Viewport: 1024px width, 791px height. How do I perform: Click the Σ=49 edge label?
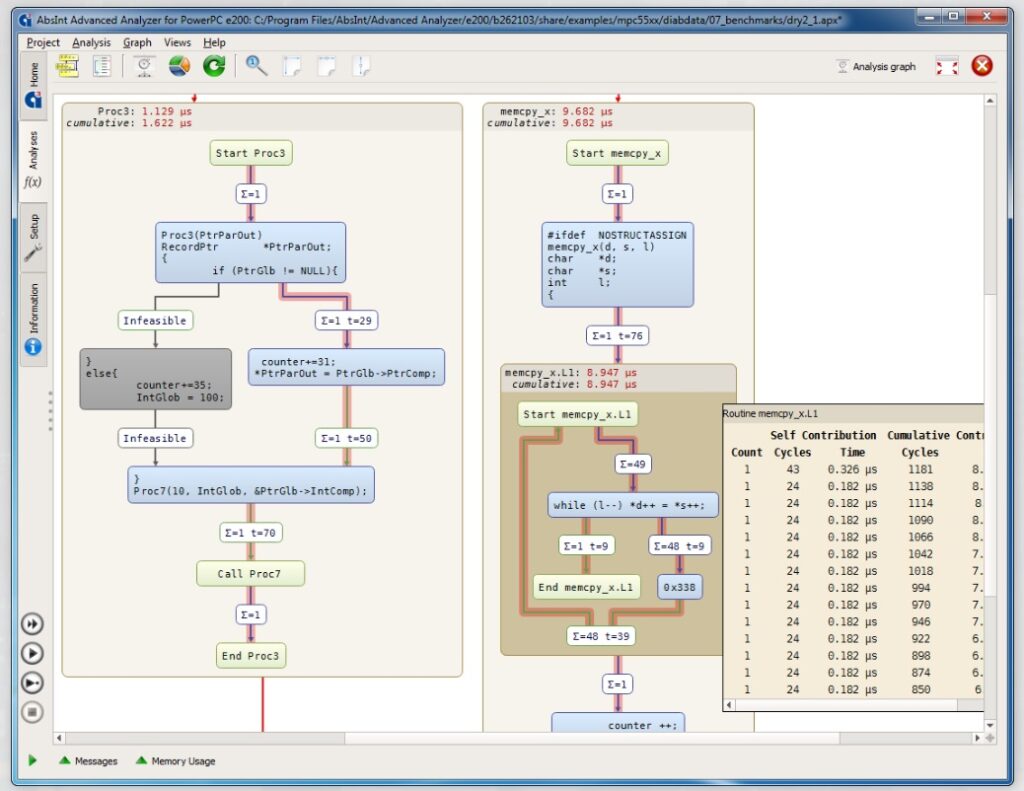[633, 464]
